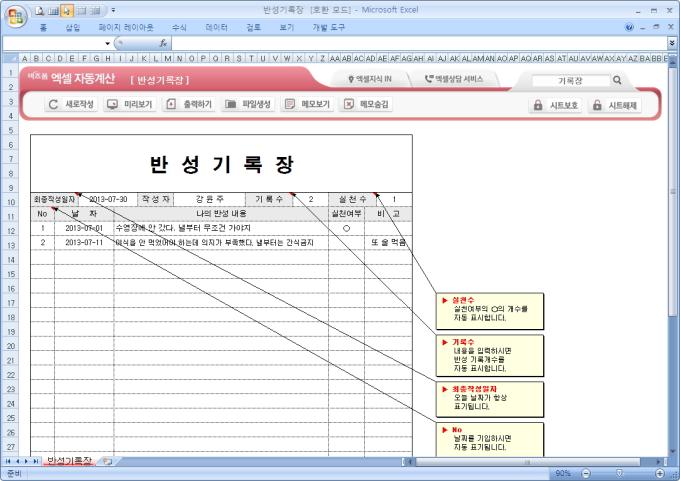Click the magnifier search icon
680x481 pixels.
[x=617, y=80]
